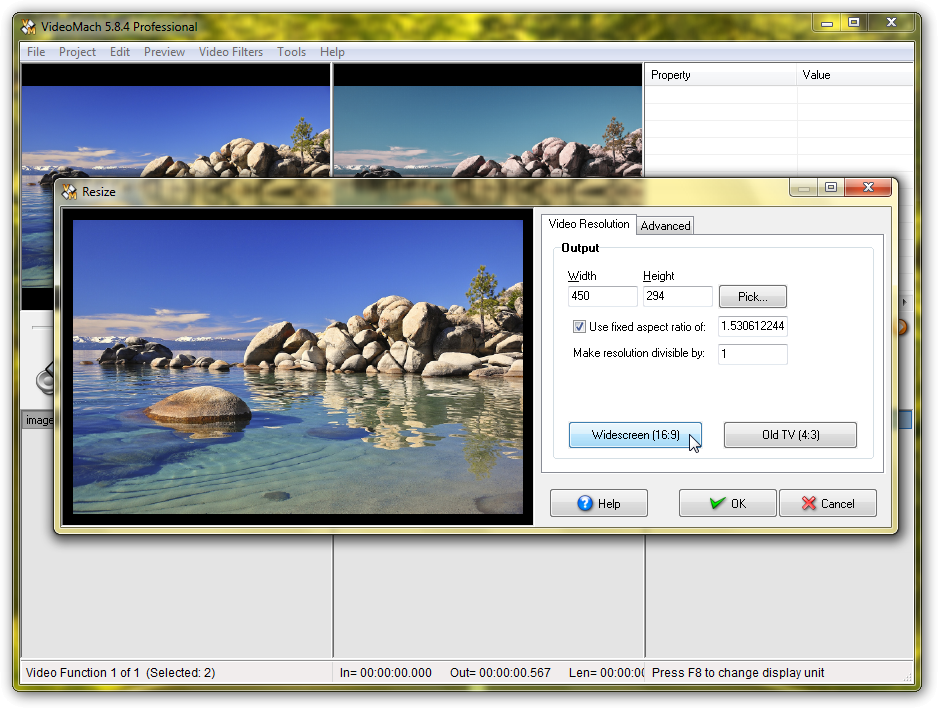Open the Tools menu
Viewport: 938px width, 708px height.
pyautogui.click(x=292, y=52)
